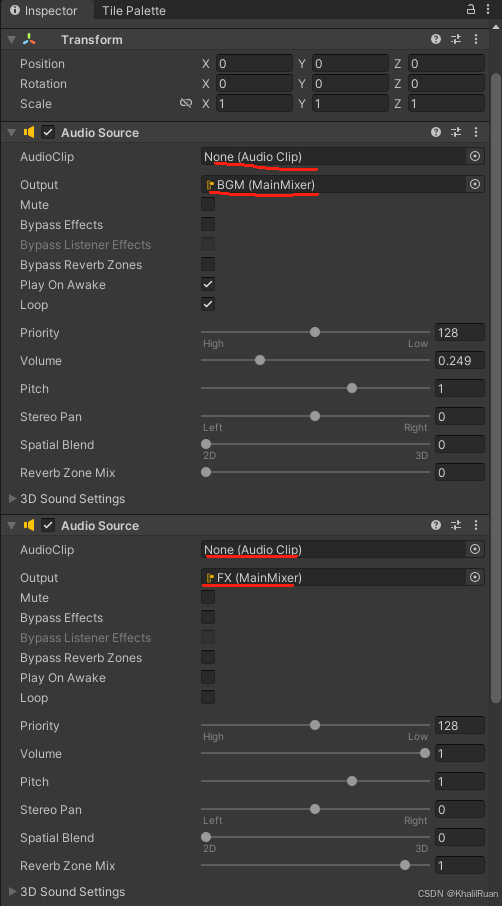Click the Position X input field
Viewport: 502px width, 906px height.
pyautogui.click(x=254, y=64)
